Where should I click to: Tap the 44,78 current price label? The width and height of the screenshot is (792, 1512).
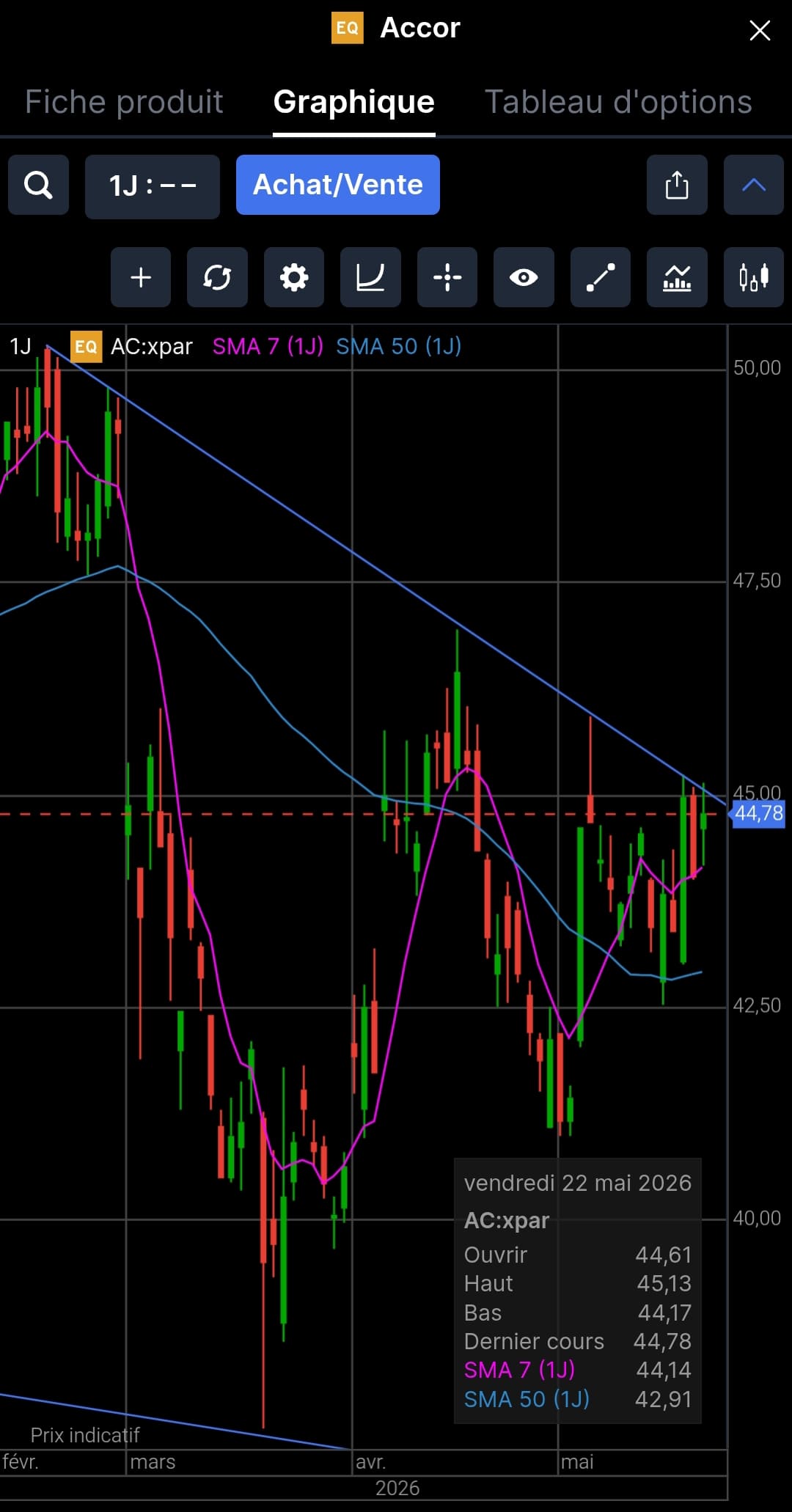coord(759,814)
